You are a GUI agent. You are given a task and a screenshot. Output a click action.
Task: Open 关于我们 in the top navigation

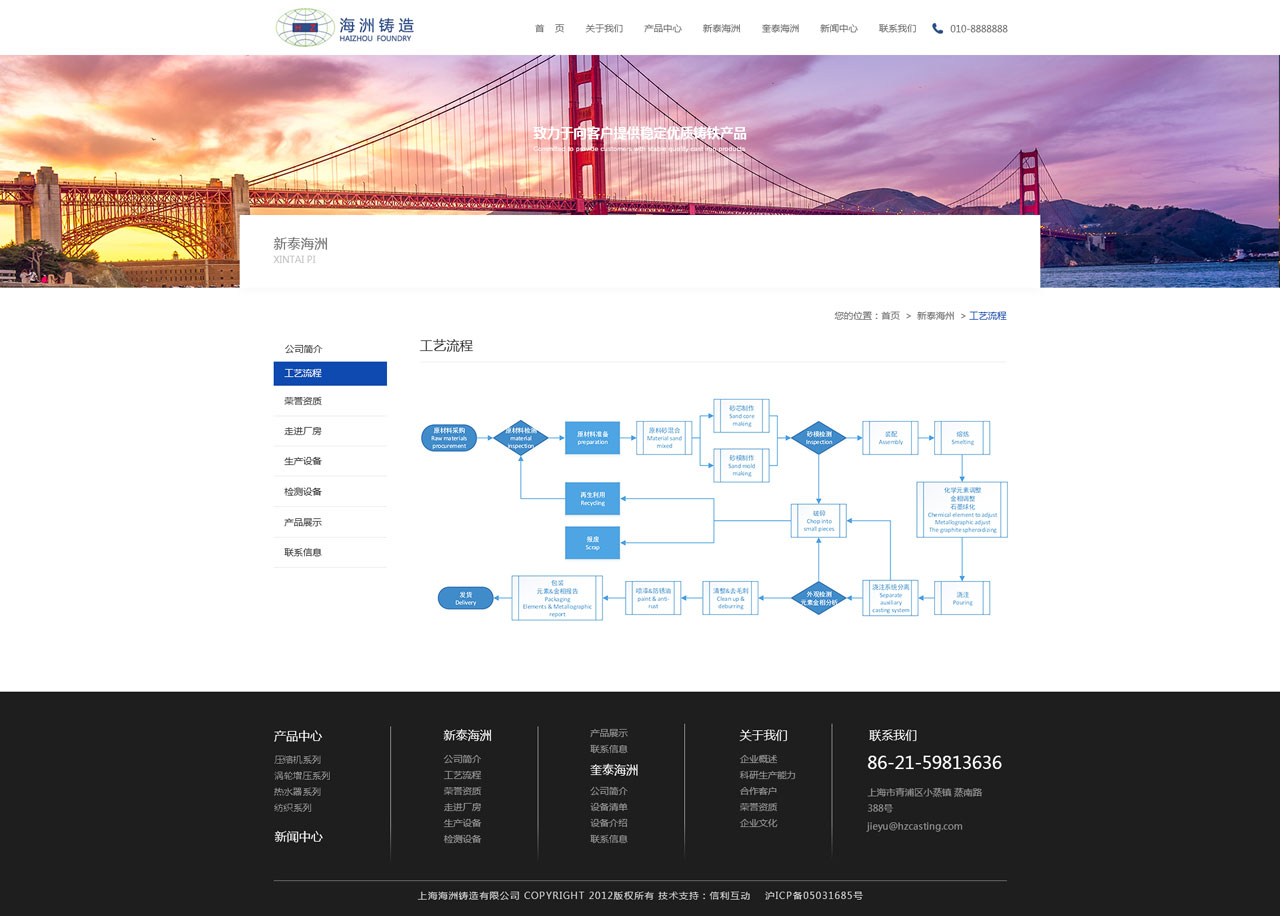pos(604,29)
